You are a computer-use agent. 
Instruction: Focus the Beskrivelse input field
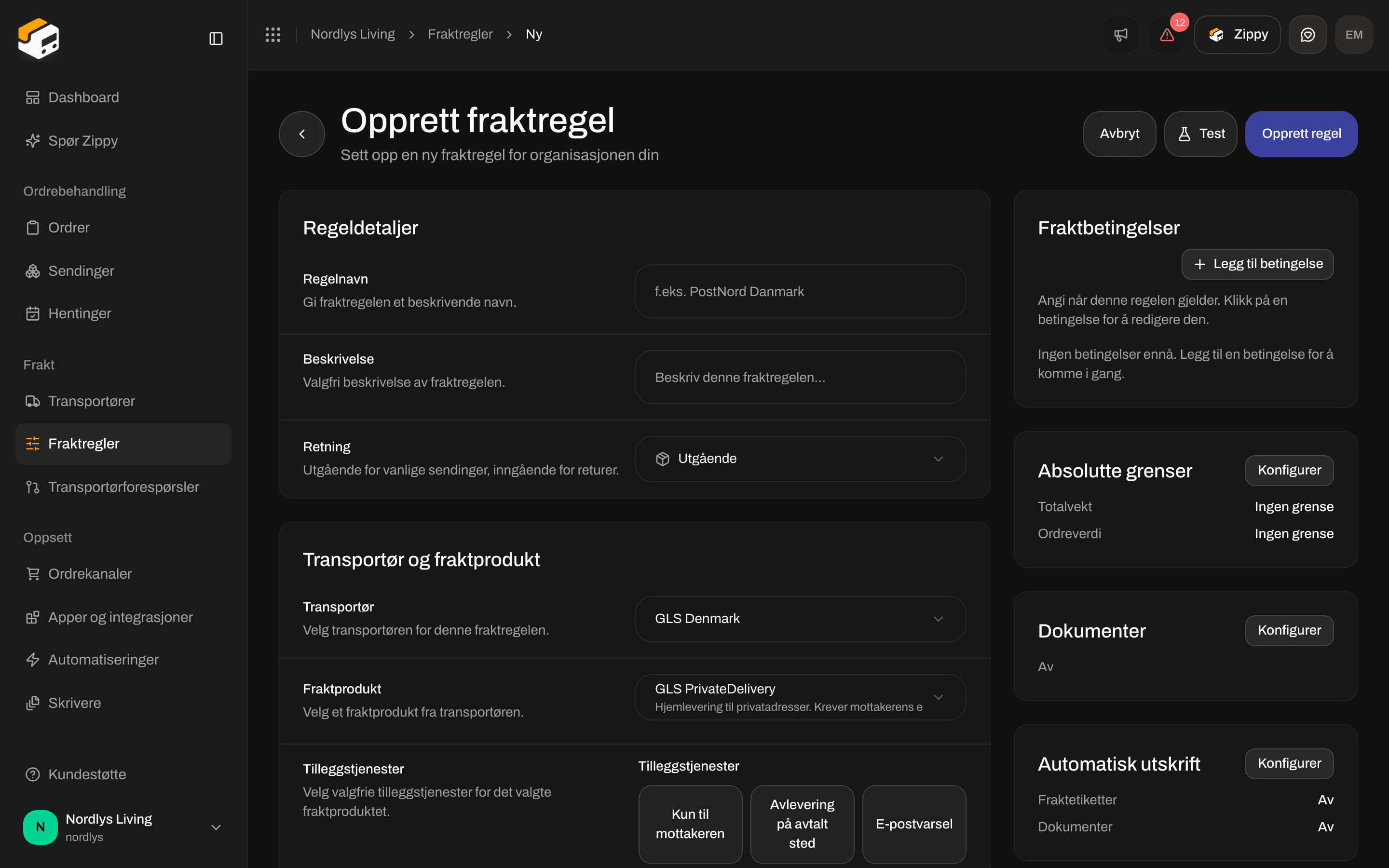[800, 377]
